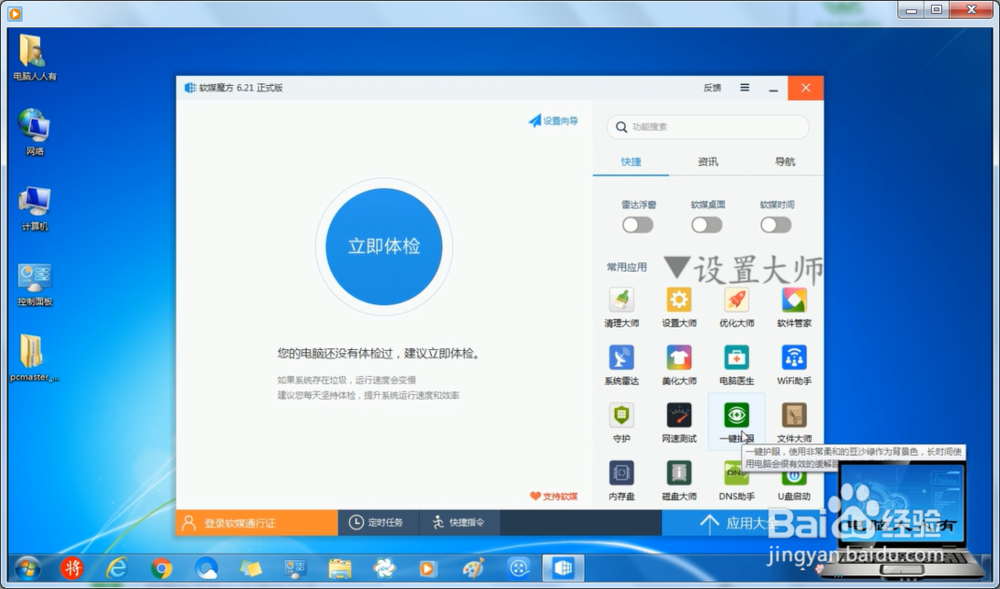Switch to 快捷 tab
1000x589 pixels.
click(631, 162)
